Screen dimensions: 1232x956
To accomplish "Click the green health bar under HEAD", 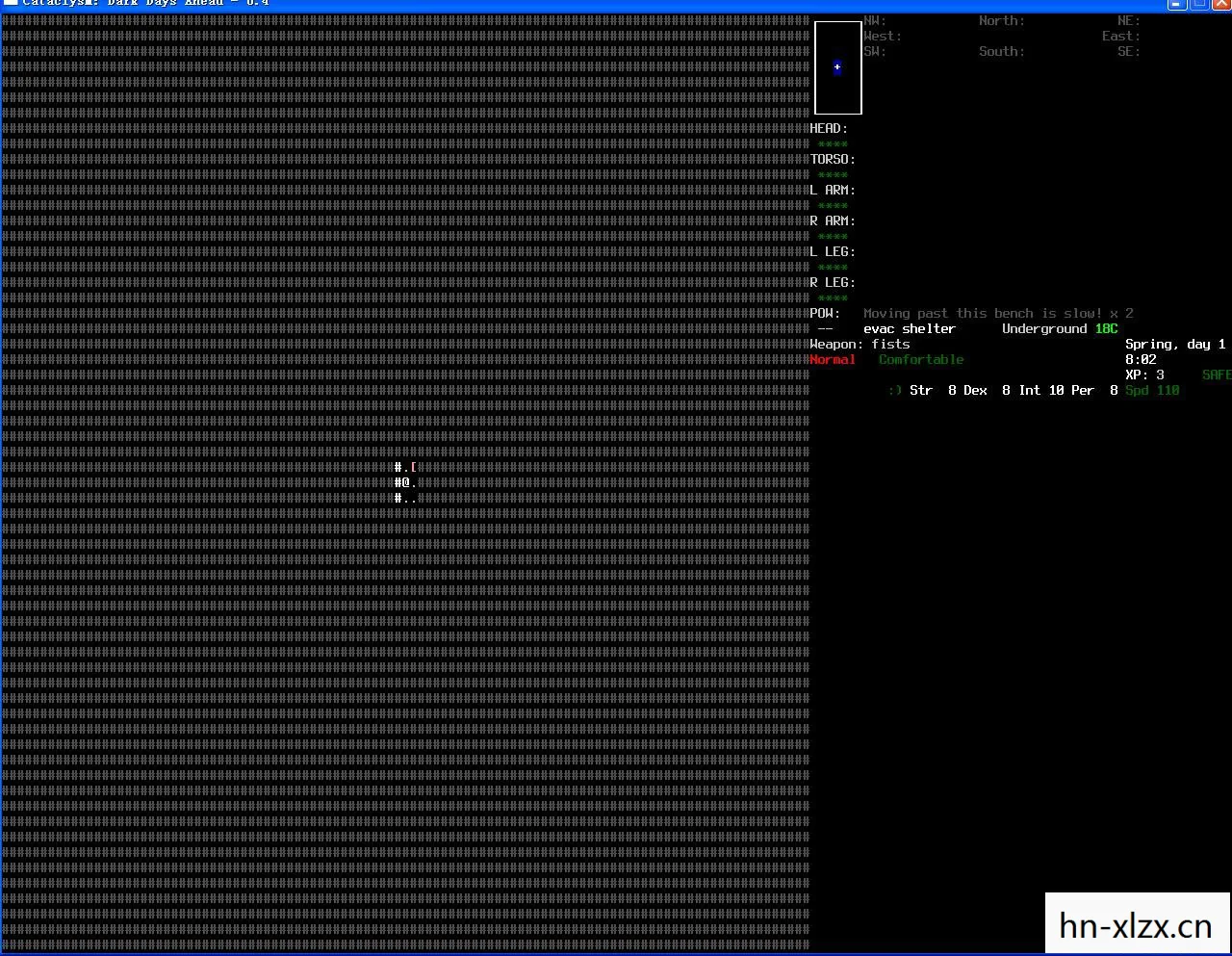I will click(833, 144).
